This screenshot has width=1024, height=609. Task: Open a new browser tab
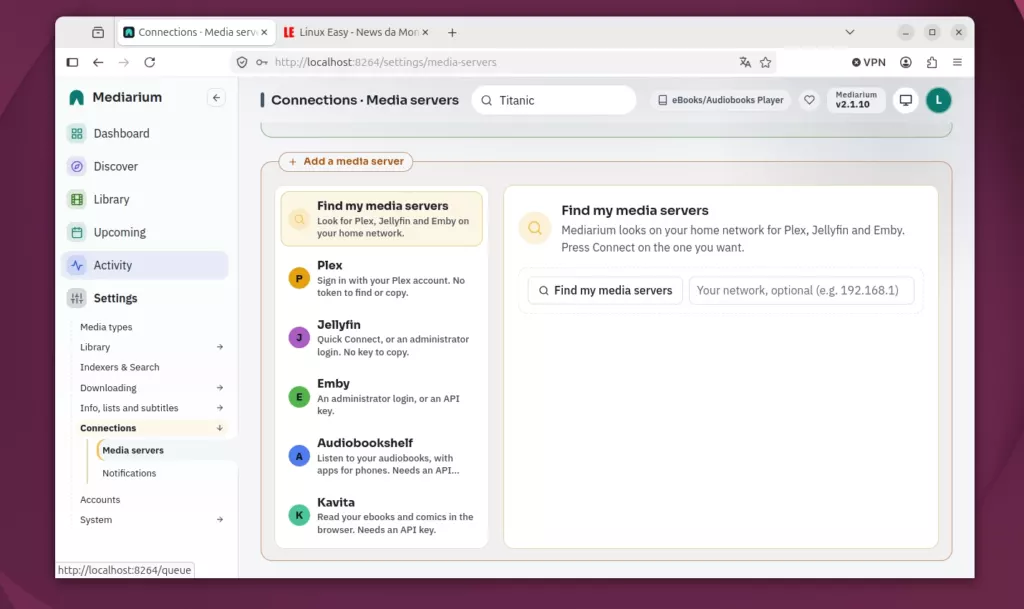click(x=452, y=33)
